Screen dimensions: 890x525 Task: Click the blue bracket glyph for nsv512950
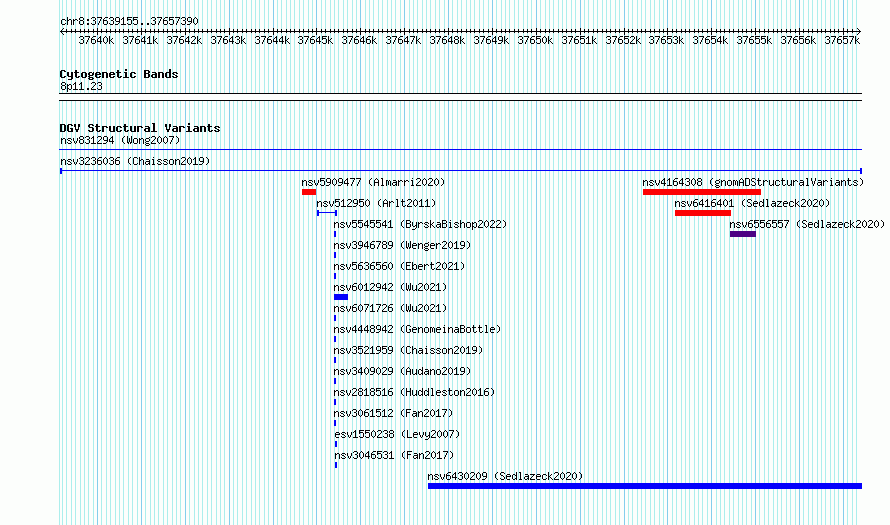click(327, 213)
